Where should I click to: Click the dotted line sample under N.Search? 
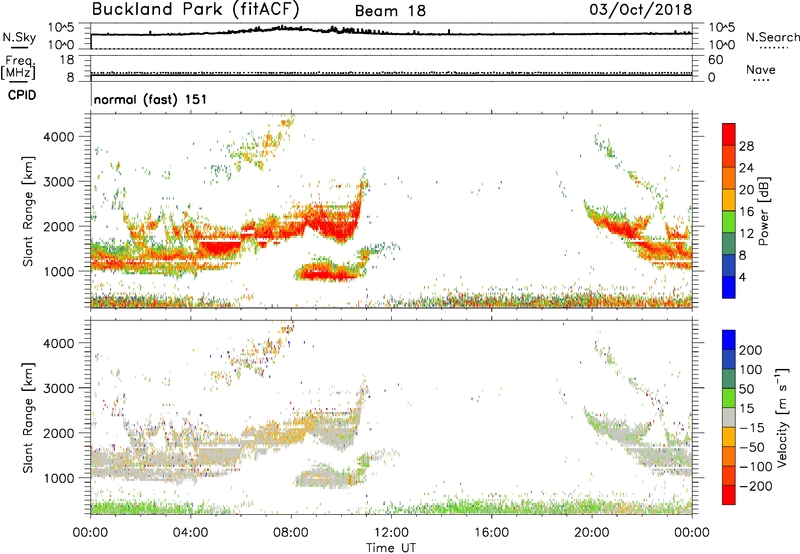(x=773, y=48)
